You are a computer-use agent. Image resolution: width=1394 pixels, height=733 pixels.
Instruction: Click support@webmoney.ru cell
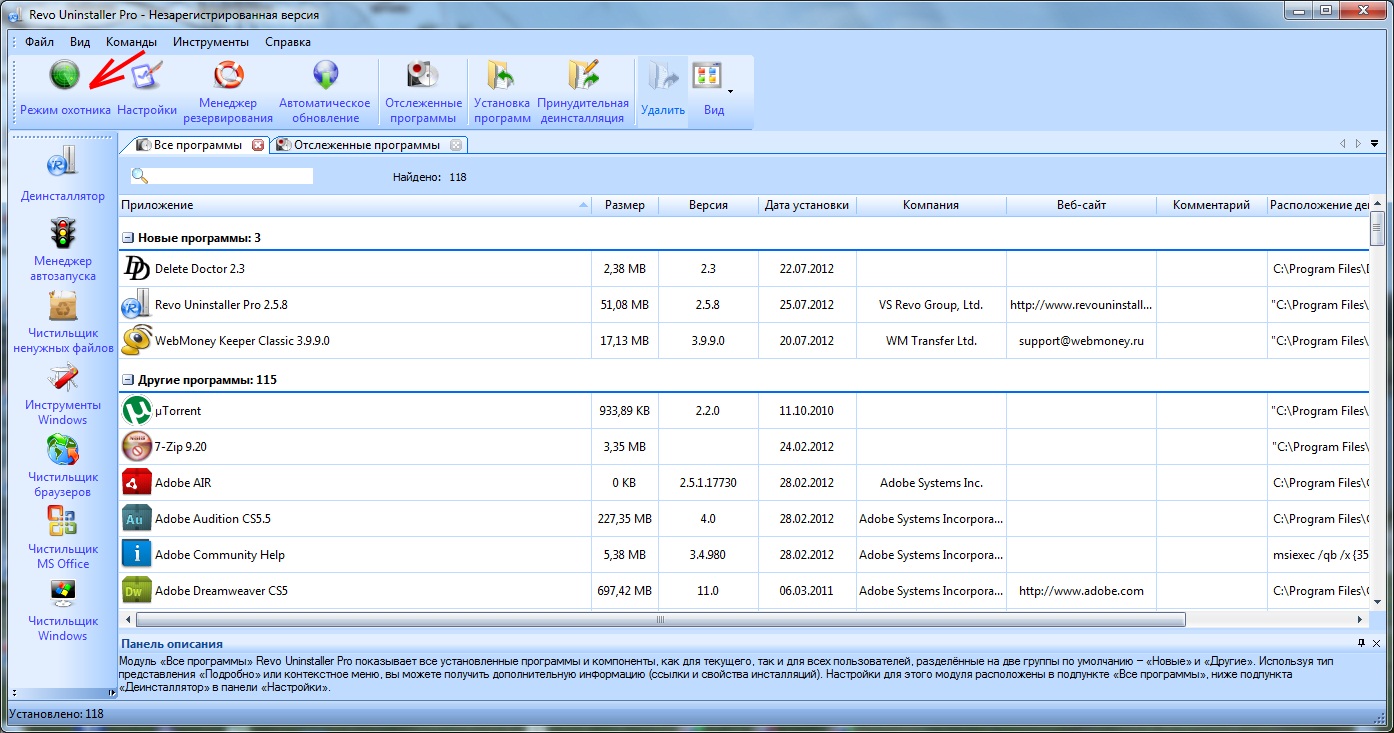click(x=1081, y=341)
